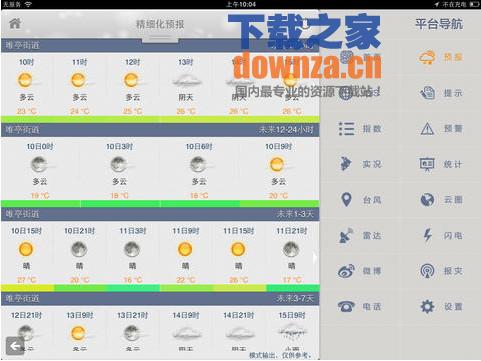Open the 设置 settings gear item
The height and width of the screenshot is (361, 481).
(441, 306)
